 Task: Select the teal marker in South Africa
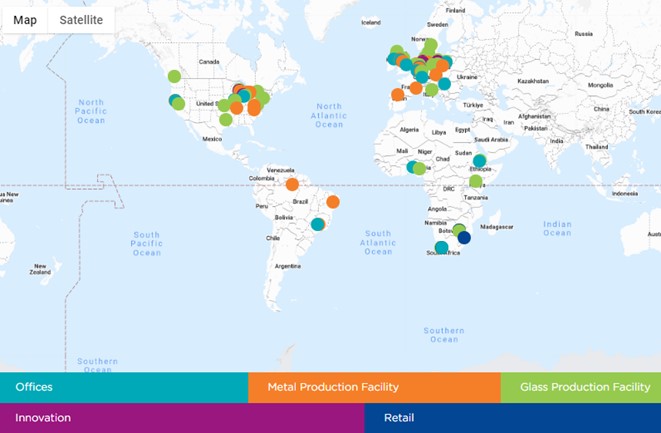tap(441, 247)
